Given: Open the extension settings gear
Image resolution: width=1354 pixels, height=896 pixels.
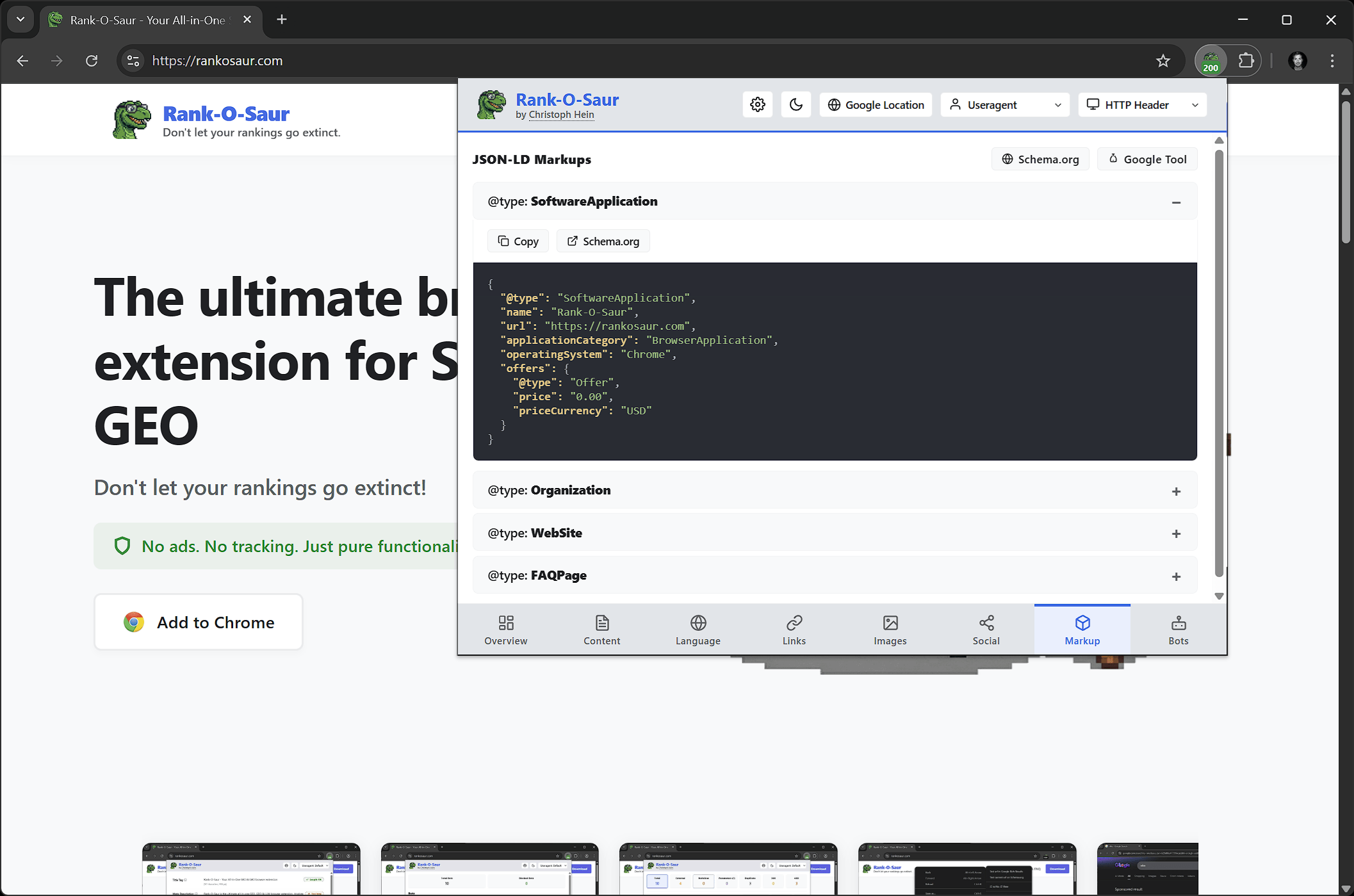Looking at the screenshot, I should click(x=757, y=104).
